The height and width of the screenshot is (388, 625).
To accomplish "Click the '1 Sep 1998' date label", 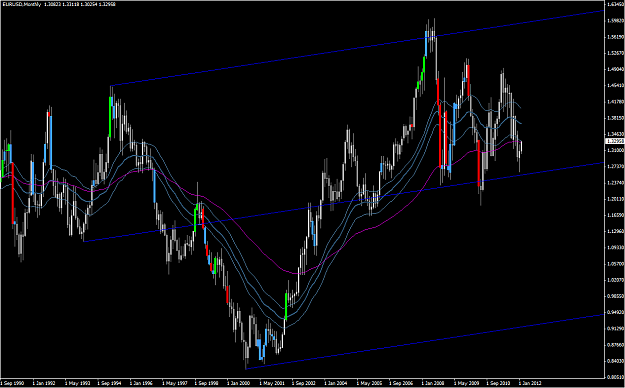I will pyautogui.click(x=206, y=383).
